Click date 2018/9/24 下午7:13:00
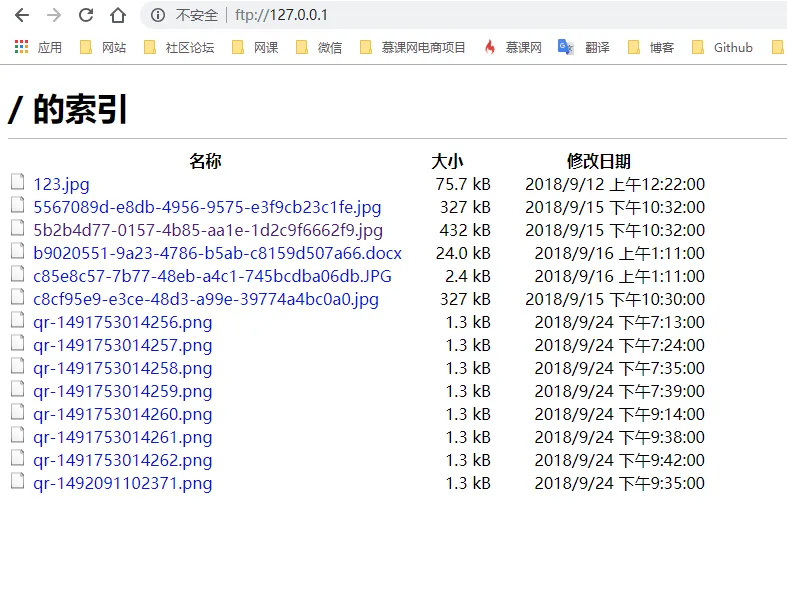Viewport: 787px width, 594px height. click(619, 322)
